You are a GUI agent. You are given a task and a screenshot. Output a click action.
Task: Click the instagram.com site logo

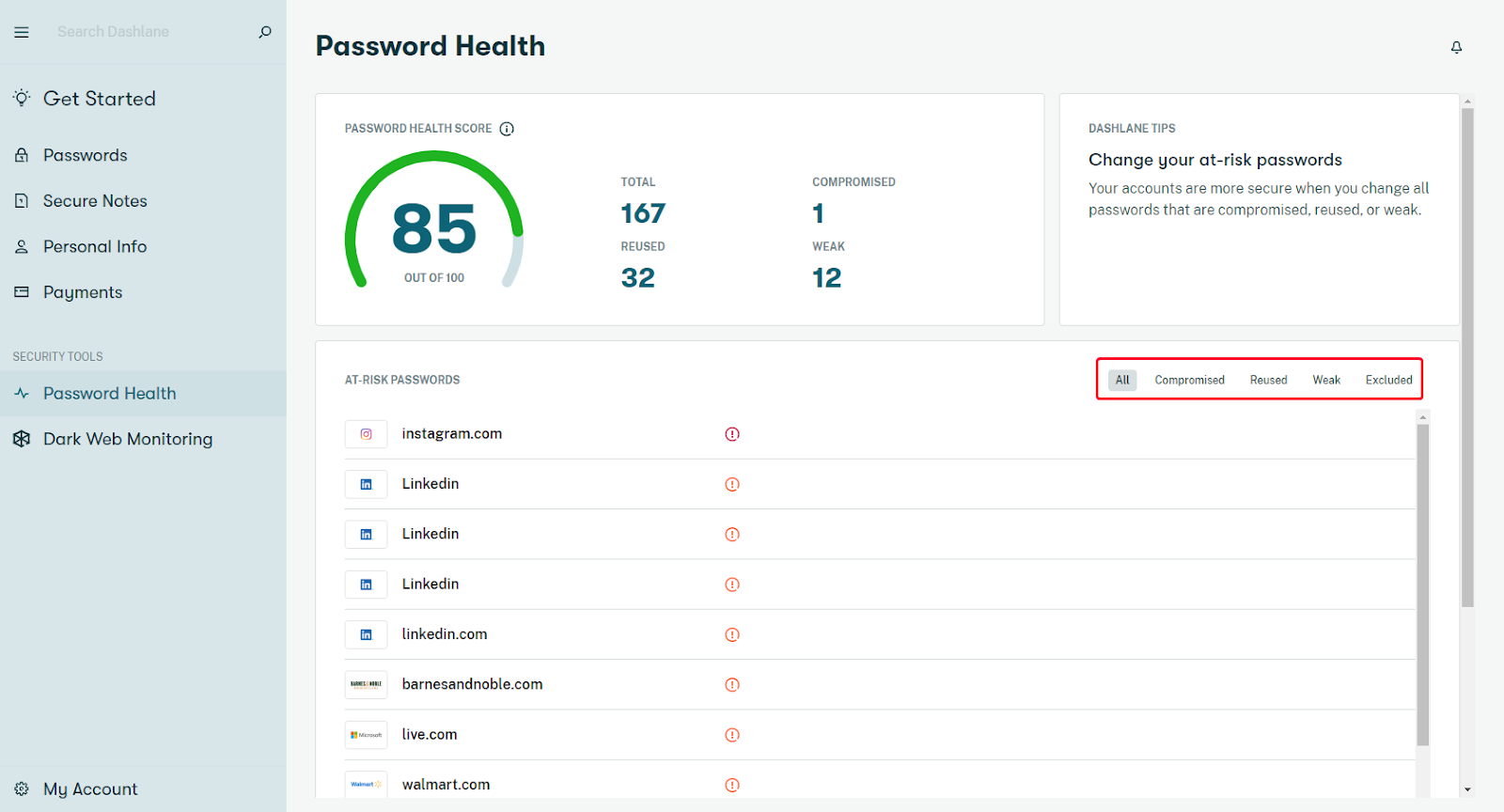click(367, 434)
